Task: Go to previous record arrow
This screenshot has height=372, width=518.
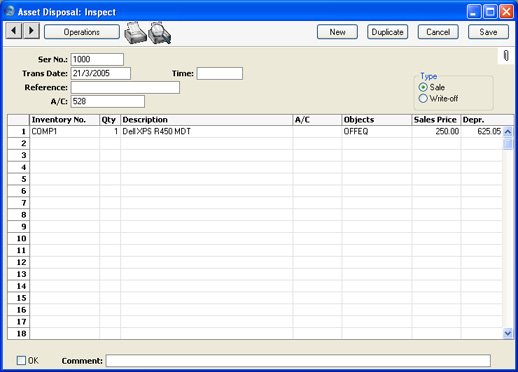Action: click(14, 31)
